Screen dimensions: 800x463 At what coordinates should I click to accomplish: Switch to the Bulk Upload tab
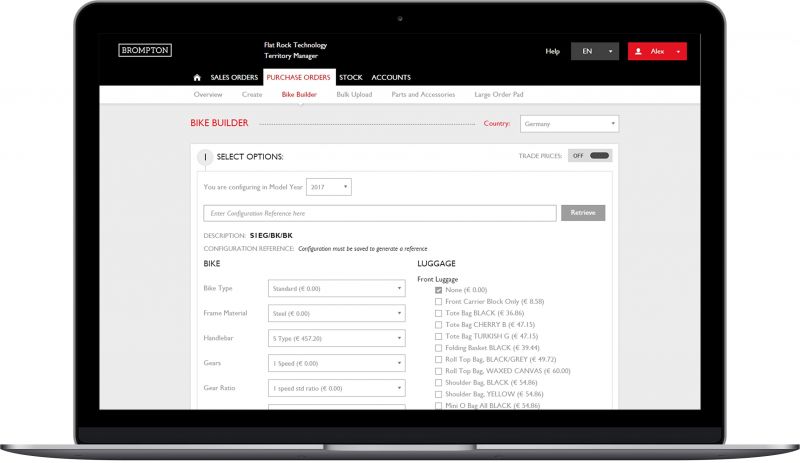click(x=354, y=95)
